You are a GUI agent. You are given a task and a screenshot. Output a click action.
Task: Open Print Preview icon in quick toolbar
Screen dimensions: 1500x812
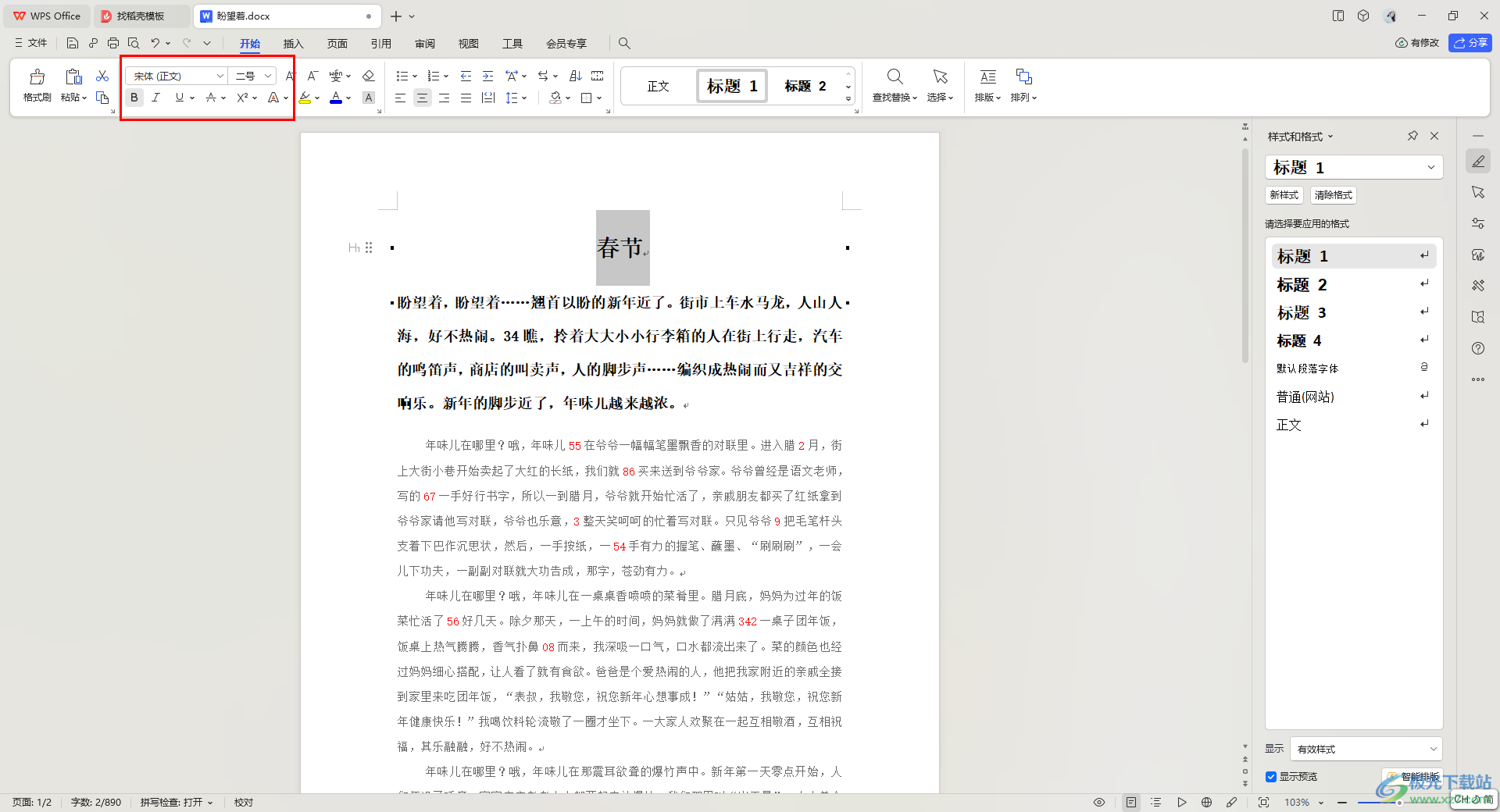point(134,43)
